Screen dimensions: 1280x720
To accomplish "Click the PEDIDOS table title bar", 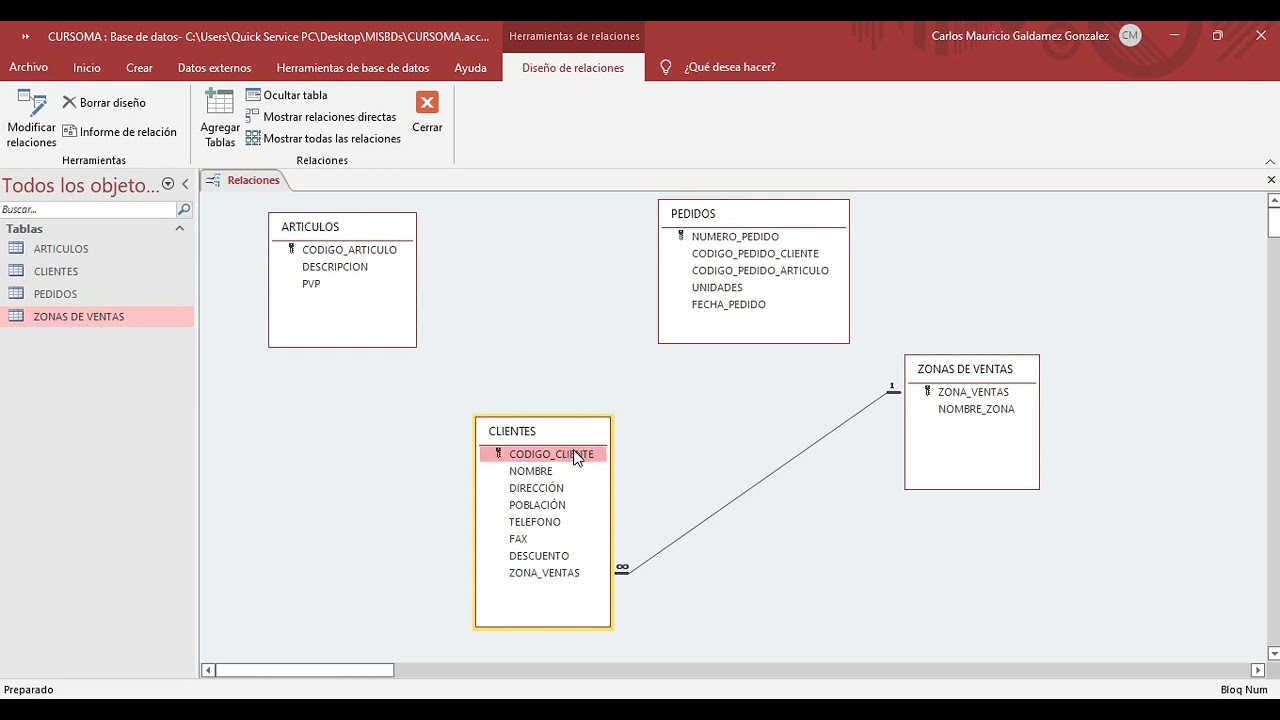I will tap(754, 214).
